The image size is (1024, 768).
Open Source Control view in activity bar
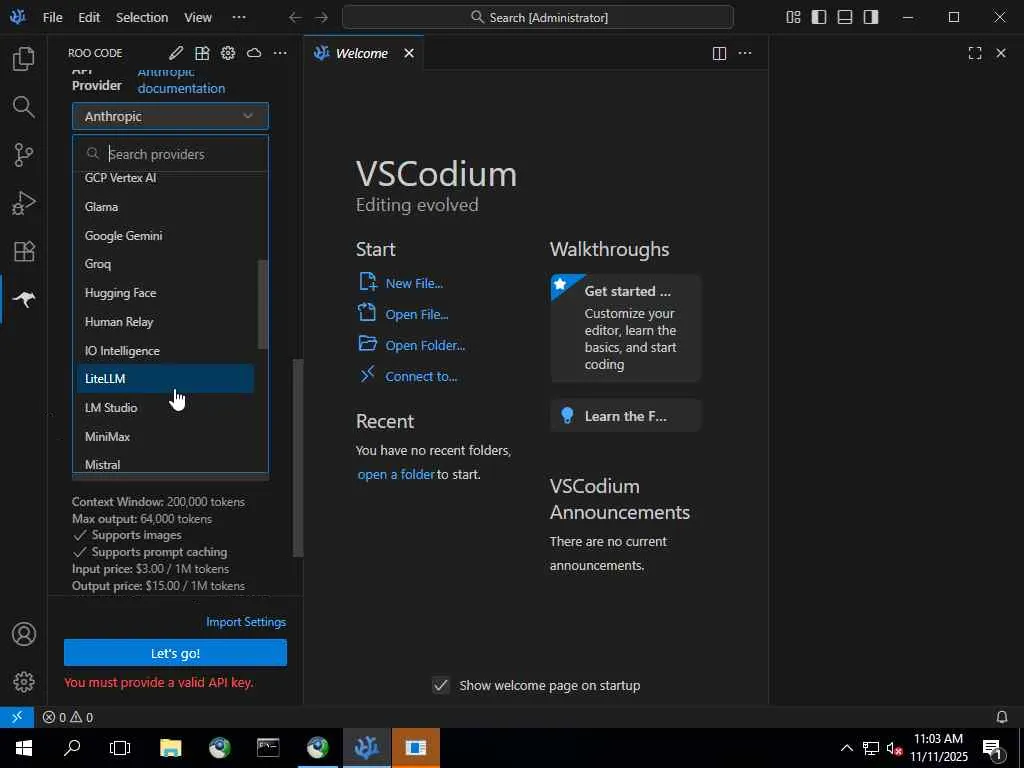tap(24, 155)
